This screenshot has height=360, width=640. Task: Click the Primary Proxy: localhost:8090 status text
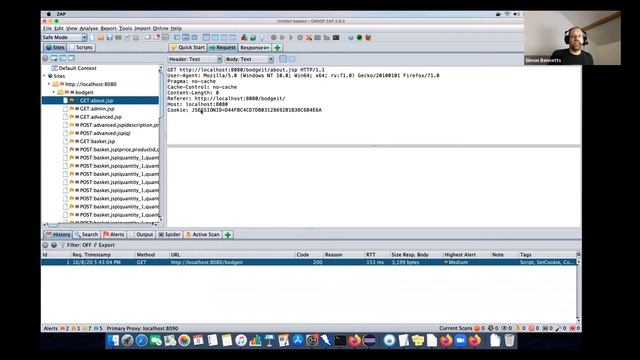point(142,328)
